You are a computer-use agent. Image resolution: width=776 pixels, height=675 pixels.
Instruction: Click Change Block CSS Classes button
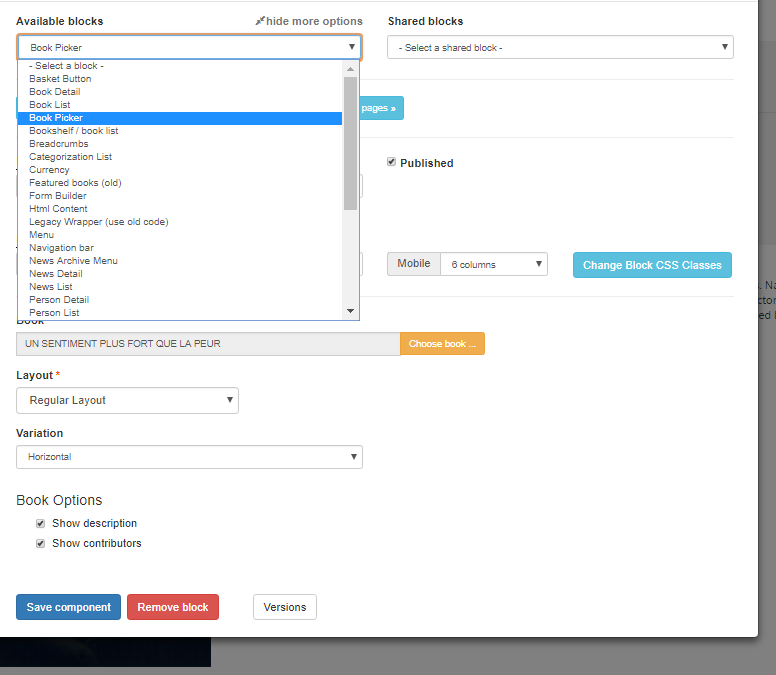click(652, 265)
